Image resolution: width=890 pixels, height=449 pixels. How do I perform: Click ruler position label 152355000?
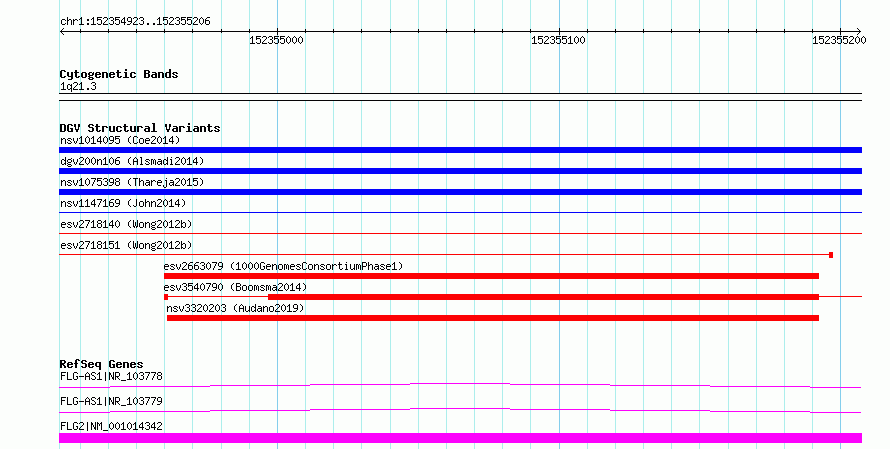coord(276,40)
